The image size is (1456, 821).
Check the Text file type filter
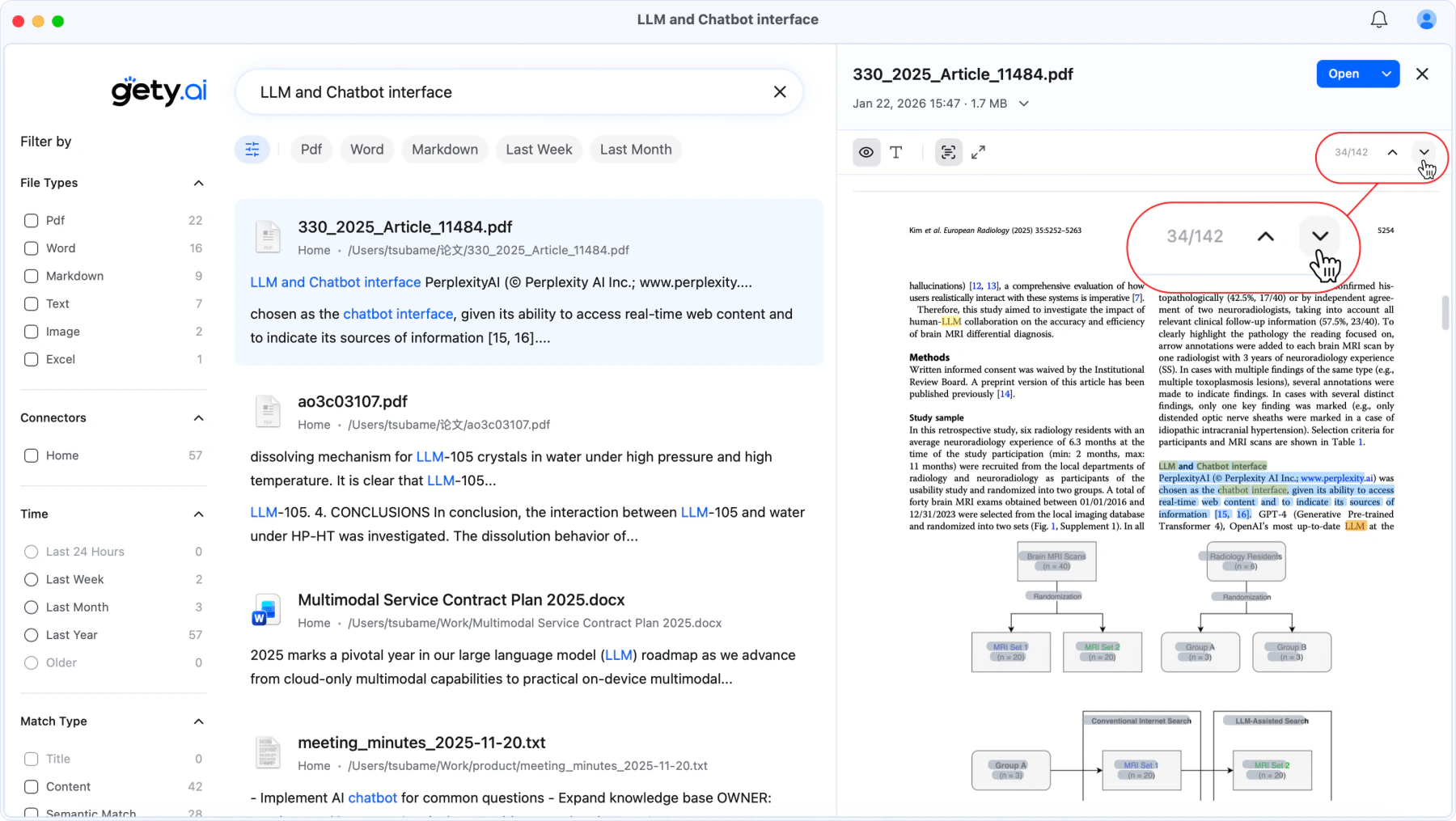pyautogui.click(x=32, y=304)
